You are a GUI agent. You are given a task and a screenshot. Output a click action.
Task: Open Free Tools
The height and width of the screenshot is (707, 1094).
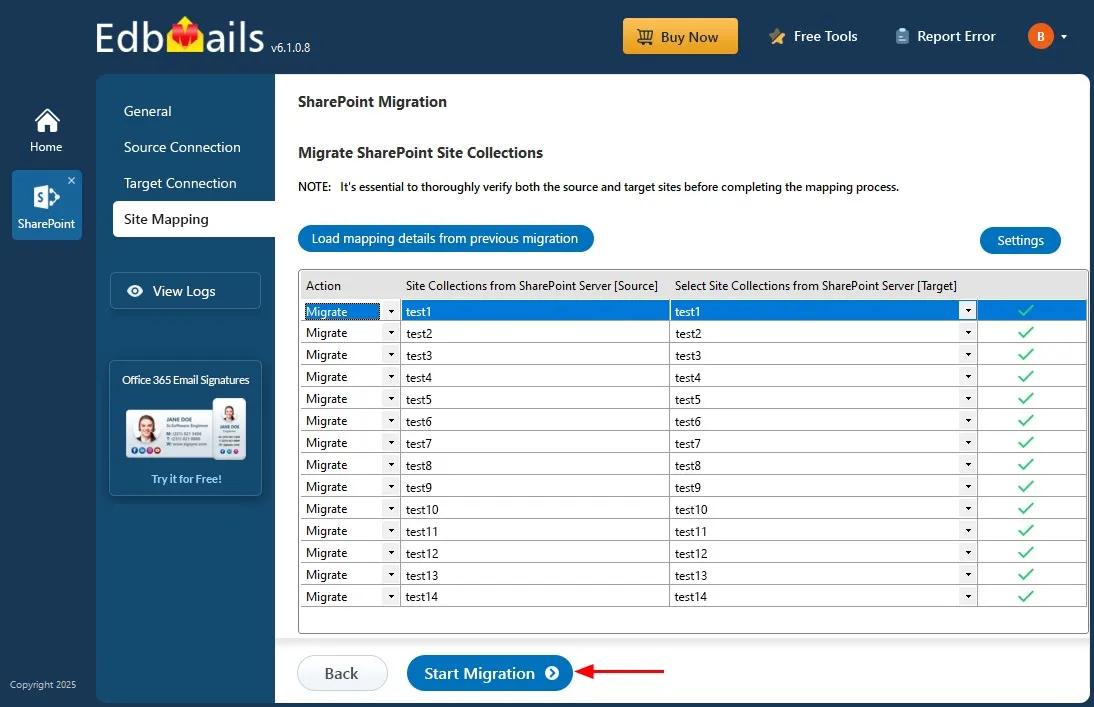(814, 36)
